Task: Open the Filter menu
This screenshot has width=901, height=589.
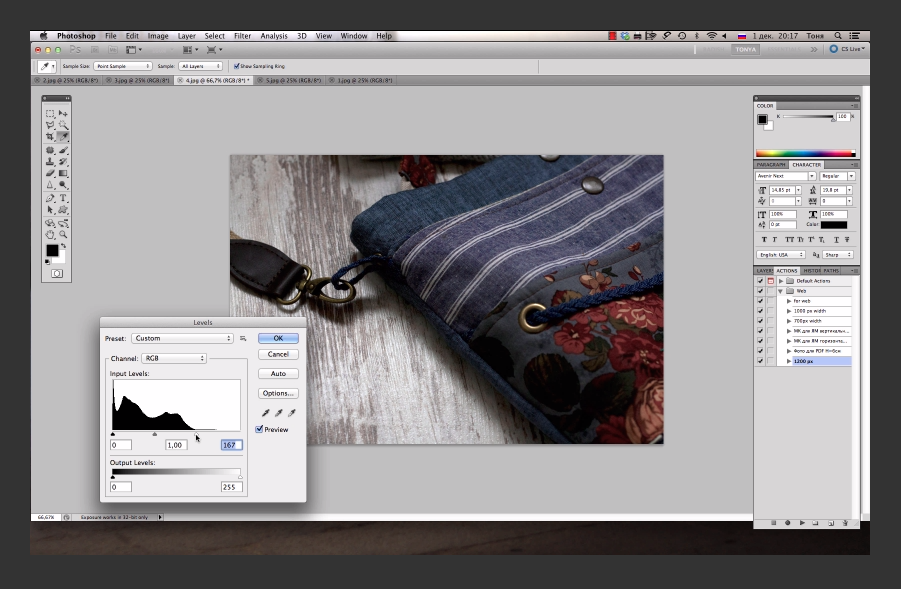Action: click(x=242, y=36)
